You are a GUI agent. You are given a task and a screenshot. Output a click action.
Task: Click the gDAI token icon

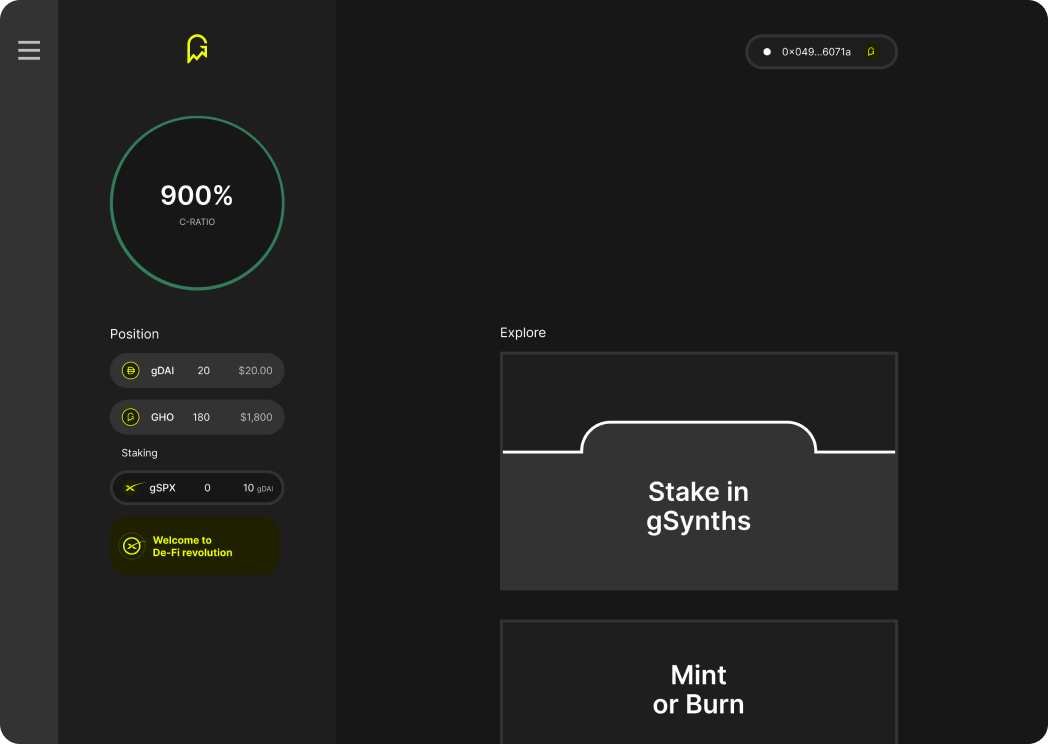click(130, 370)
